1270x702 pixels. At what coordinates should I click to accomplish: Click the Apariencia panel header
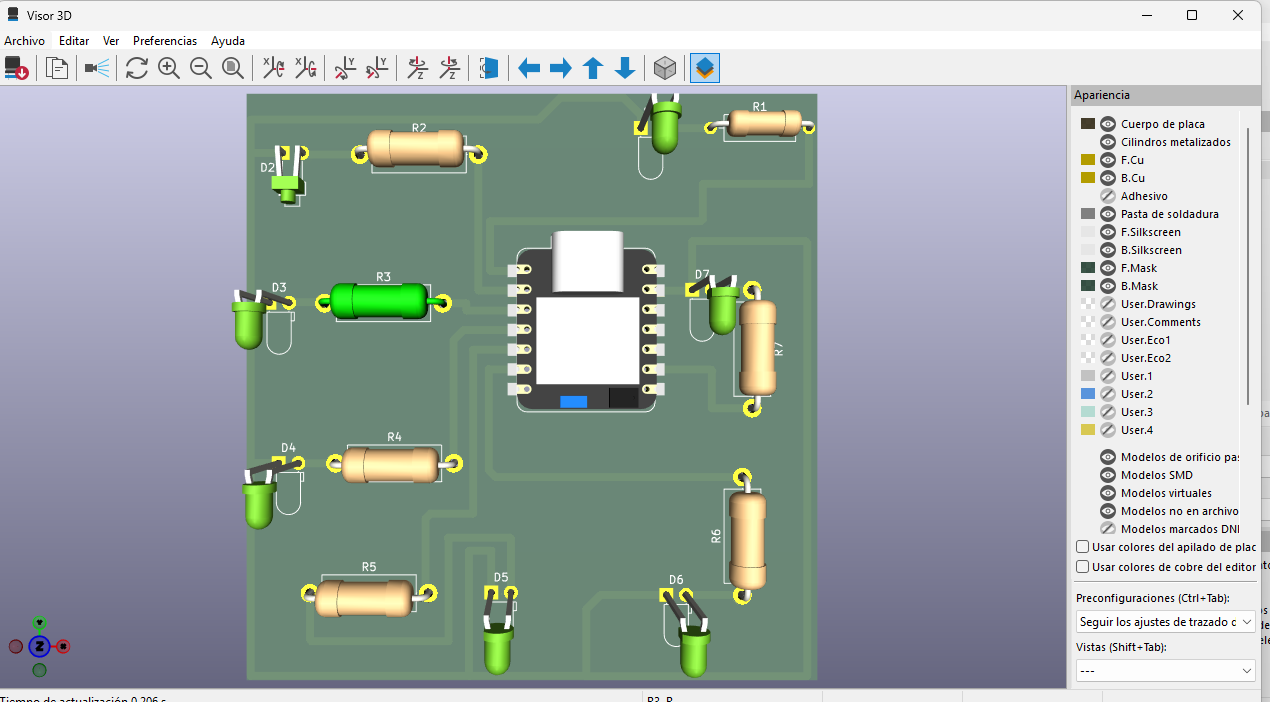coord(1165,95)
